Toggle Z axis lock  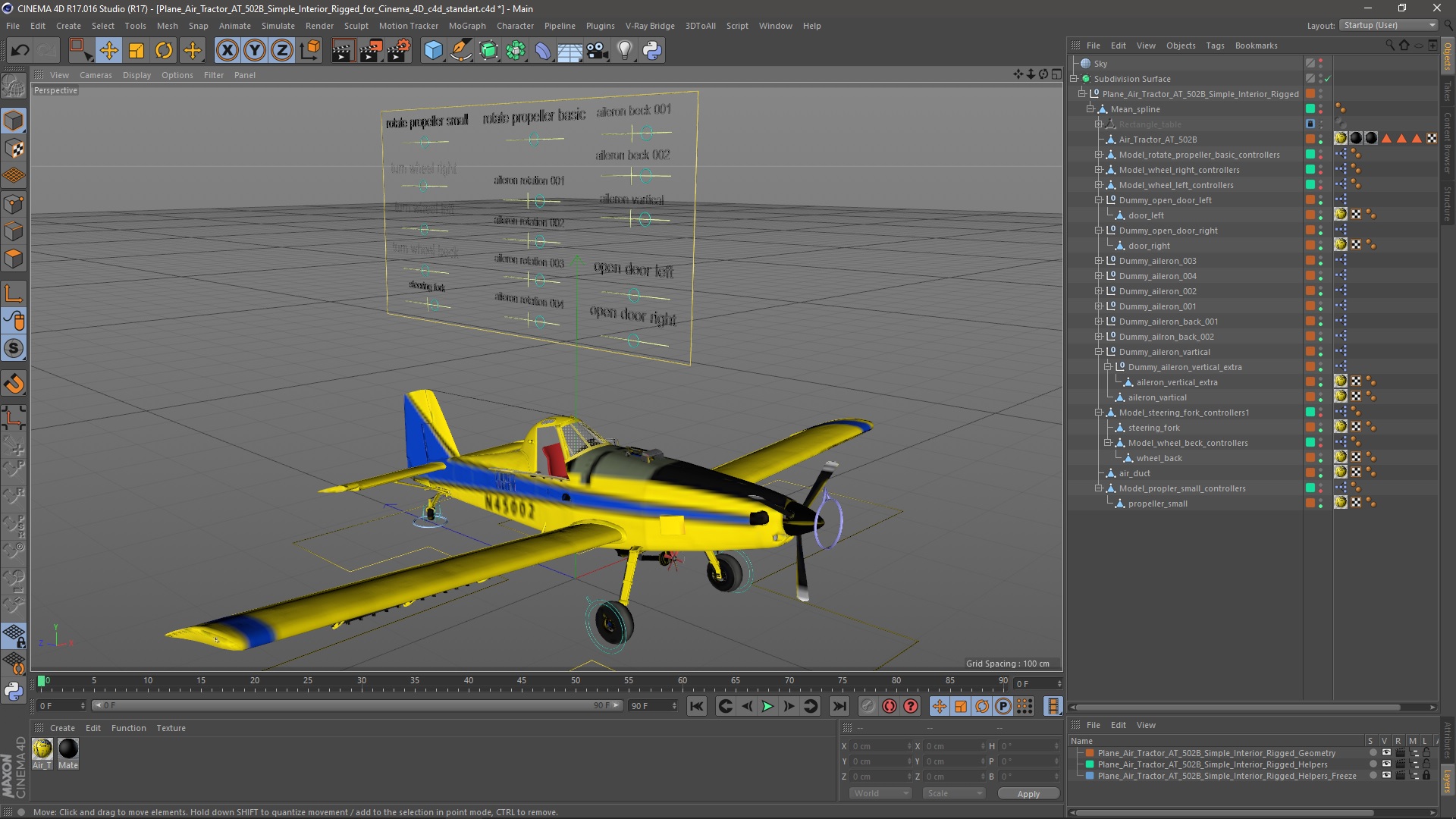click(x=282, y=51)
